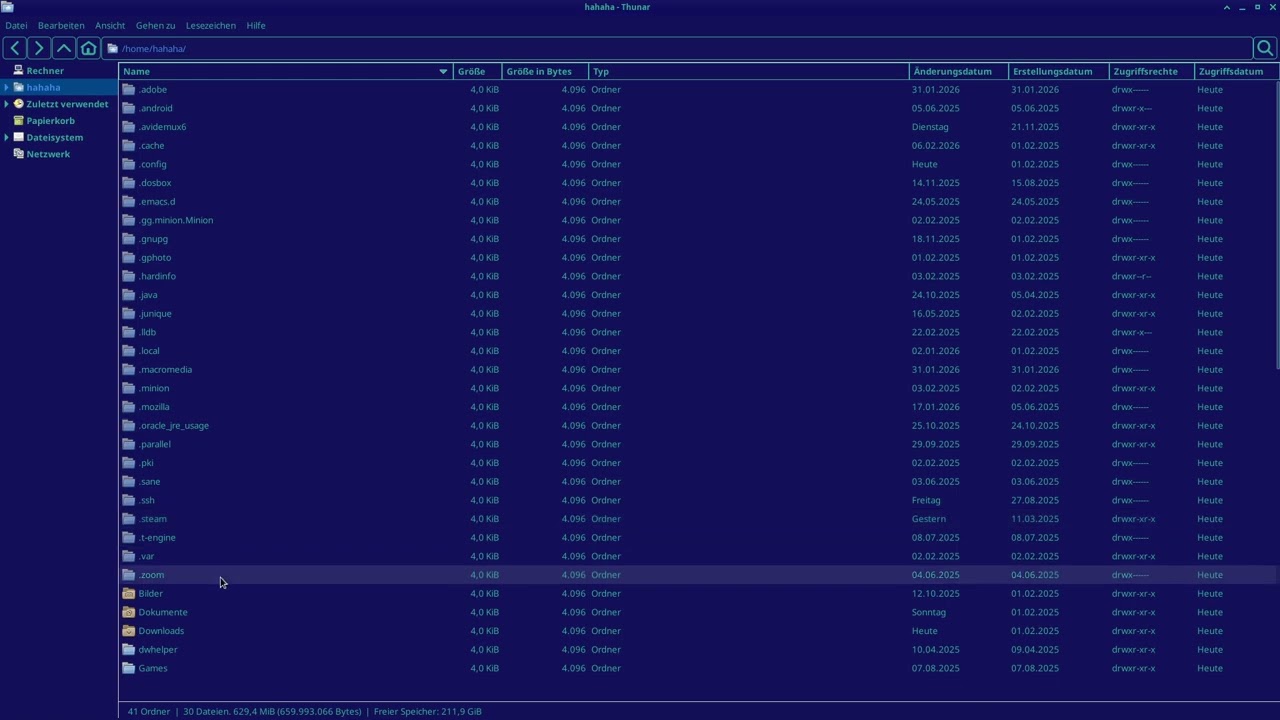Expand the Zuletzt verwendet tree node
The width and height of the screenshot is (1280, 720).
tap(6, 104)
